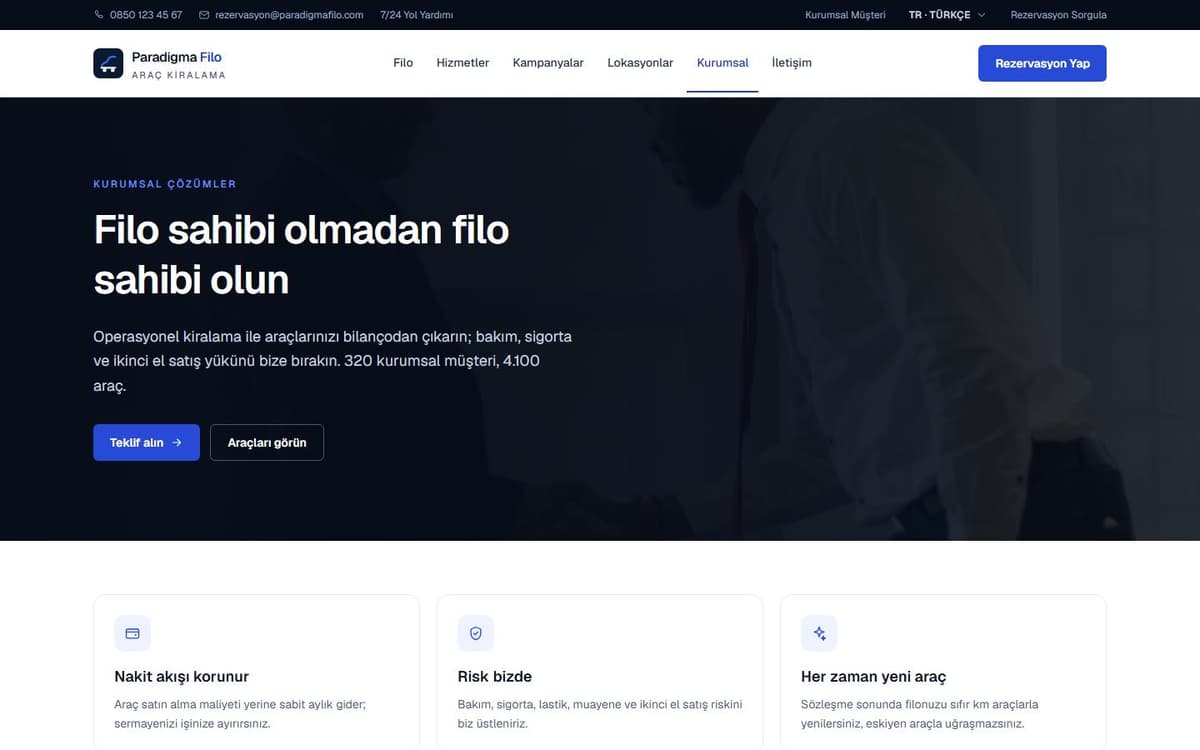Viewport: 1200px width, 750px height.
Task: Click the phone icon in top bar
Action: point(98,15)
